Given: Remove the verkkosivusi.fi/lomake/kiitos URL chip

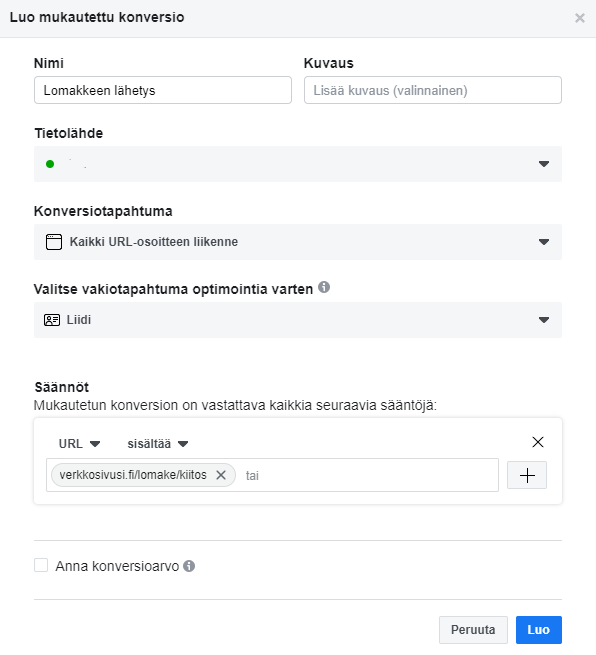Looking at the screenshot, I should (221, 475).
